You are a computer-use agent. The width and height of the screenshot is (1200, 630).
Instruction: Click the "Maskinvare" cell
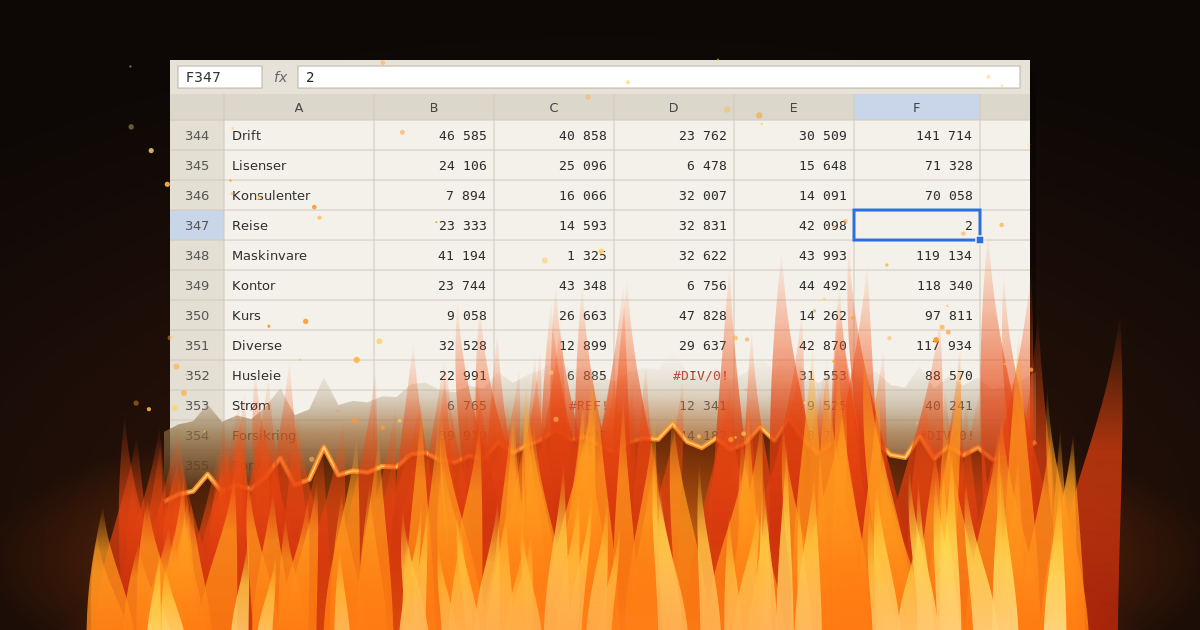(x=299, y=256)
